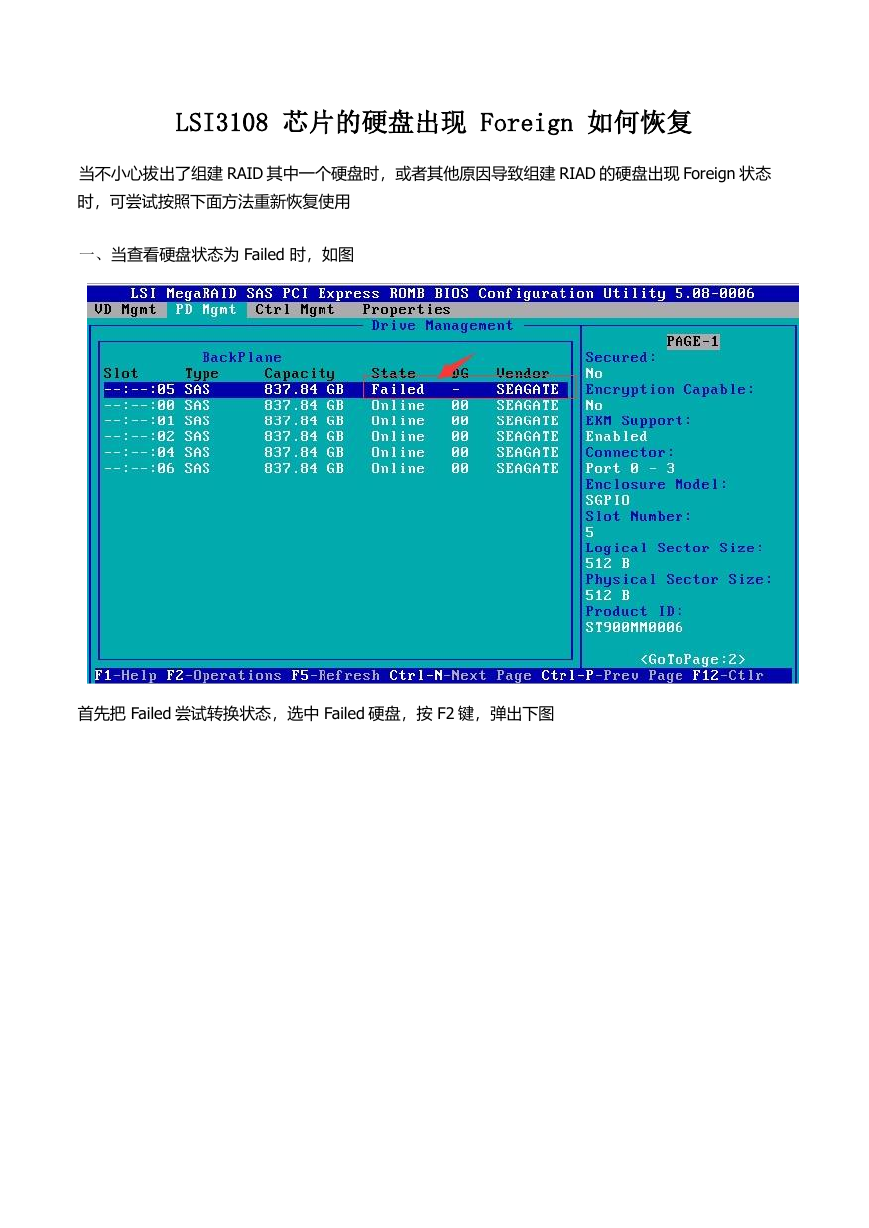
Task: Click the Capacity column header
Action: click(x=299, y=373)
